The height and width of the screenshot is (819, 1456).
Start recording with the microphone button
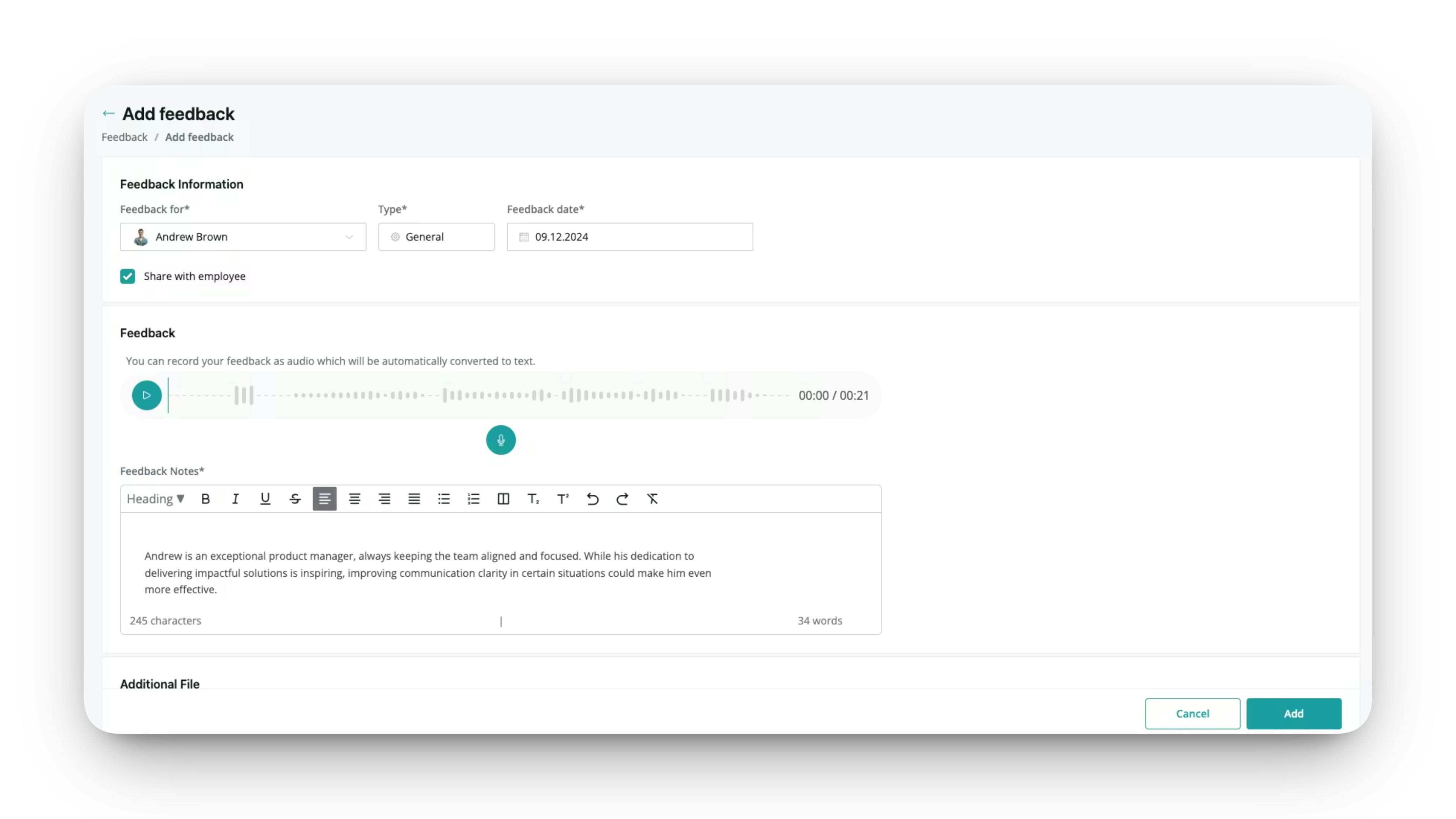click(501, 440)
